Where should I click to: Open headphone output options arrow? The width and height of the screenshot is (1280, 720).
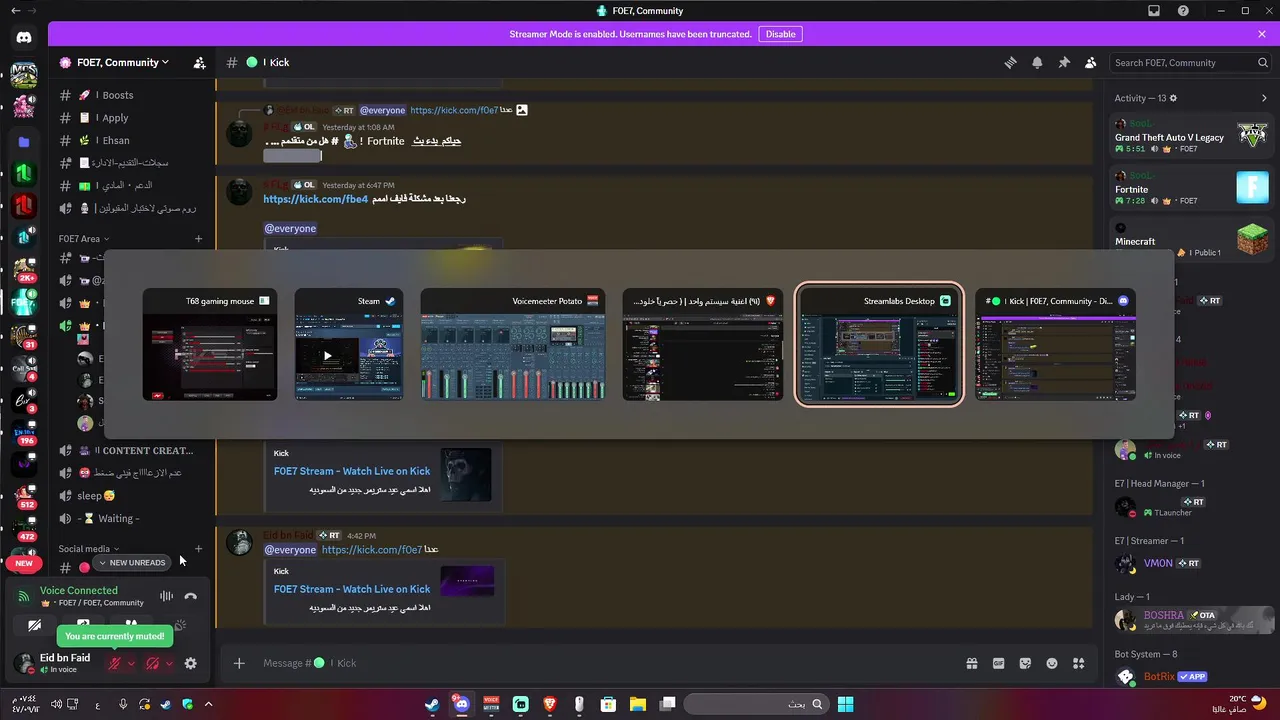coord(169,663)
